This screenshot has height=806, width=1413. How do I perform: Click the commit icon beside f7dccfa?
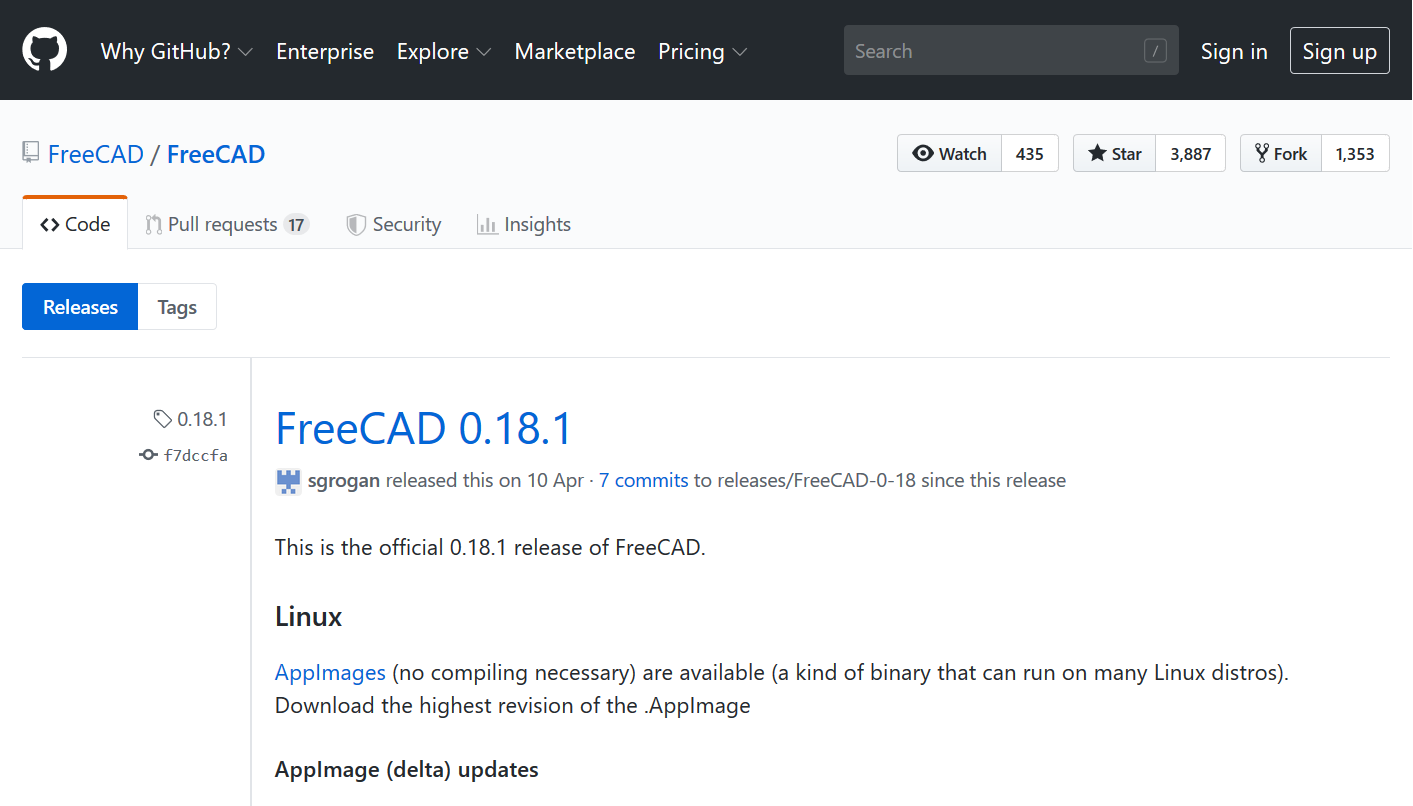tap(148, 455)
